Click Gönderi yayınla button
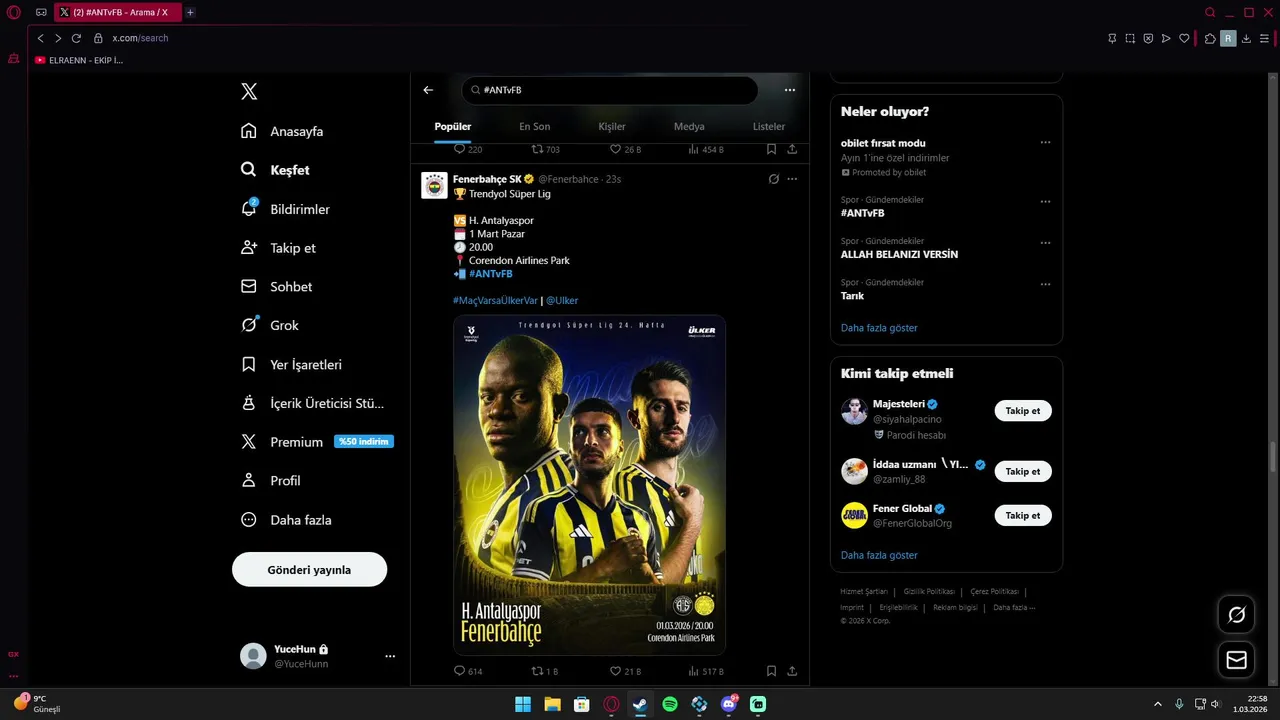Image resolution: width=1280 pixels, height=720 pixels. (309, 570)
